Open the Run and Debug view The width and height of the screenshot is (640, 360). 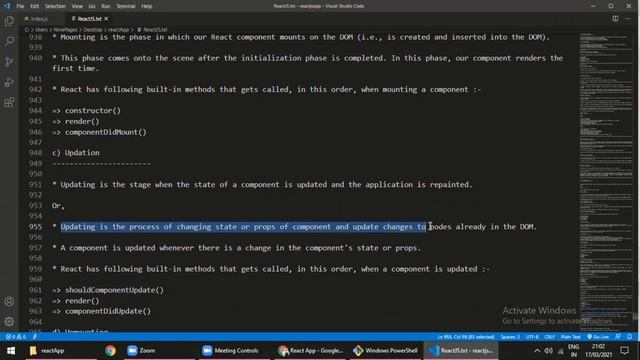click(9, 82)
